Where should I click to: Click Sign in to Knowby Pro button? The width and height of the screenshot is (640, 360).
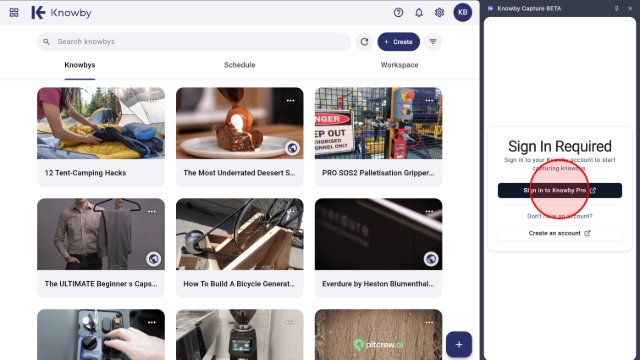pos(560,190)
